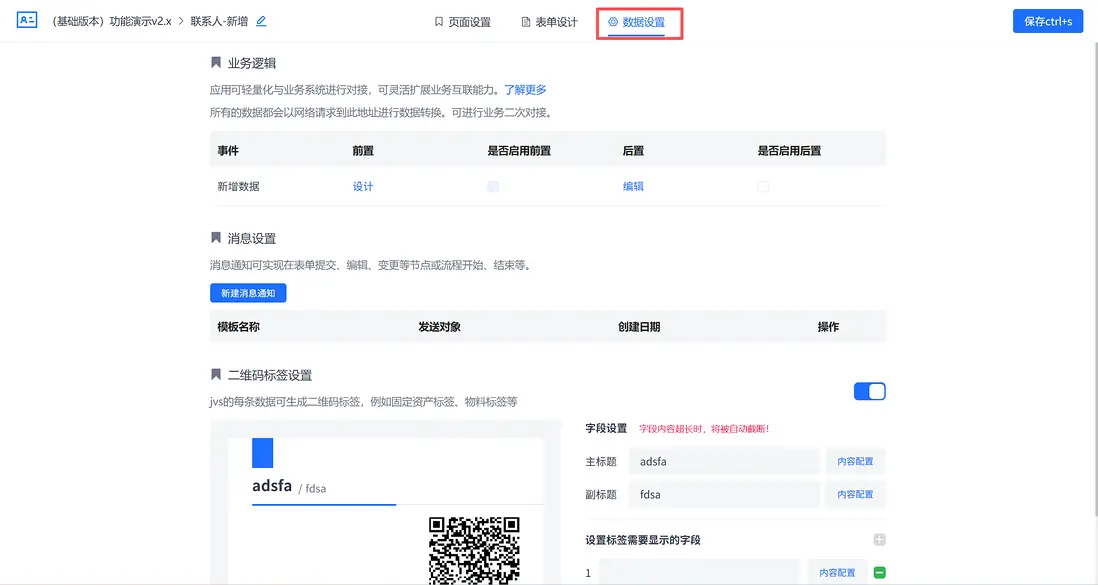
Task: Toggle the 是否启用后置 checkbox
Action: pos(763,186)
